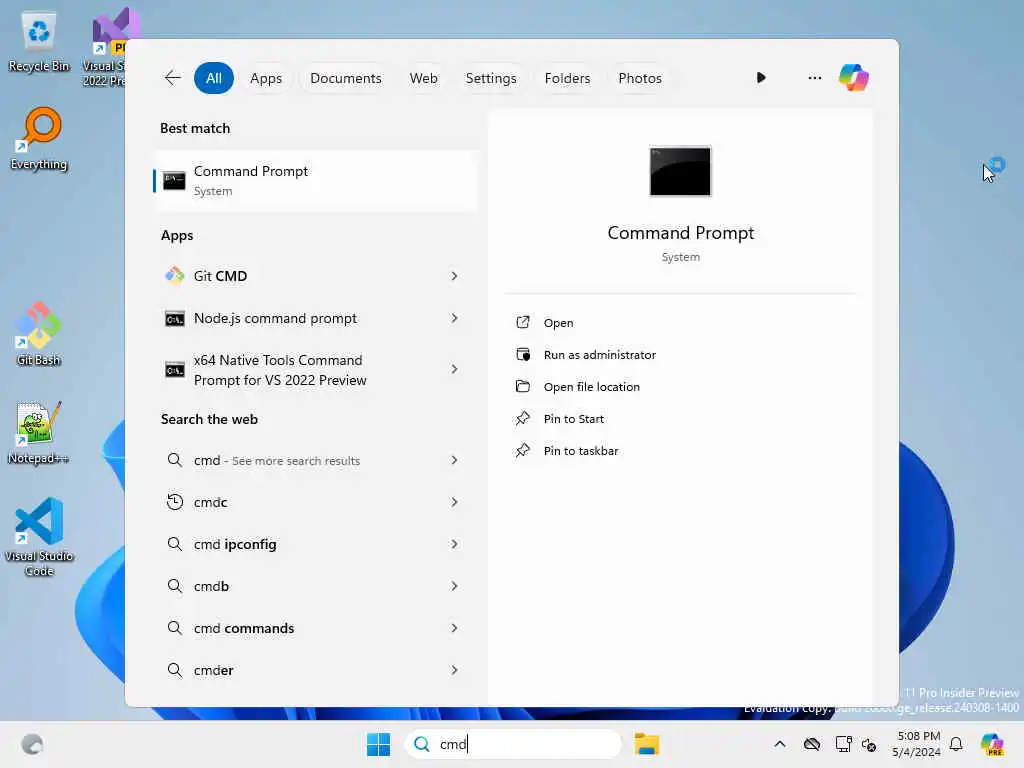Click the crossed-out cloud icon in tray

pos(812,744)
